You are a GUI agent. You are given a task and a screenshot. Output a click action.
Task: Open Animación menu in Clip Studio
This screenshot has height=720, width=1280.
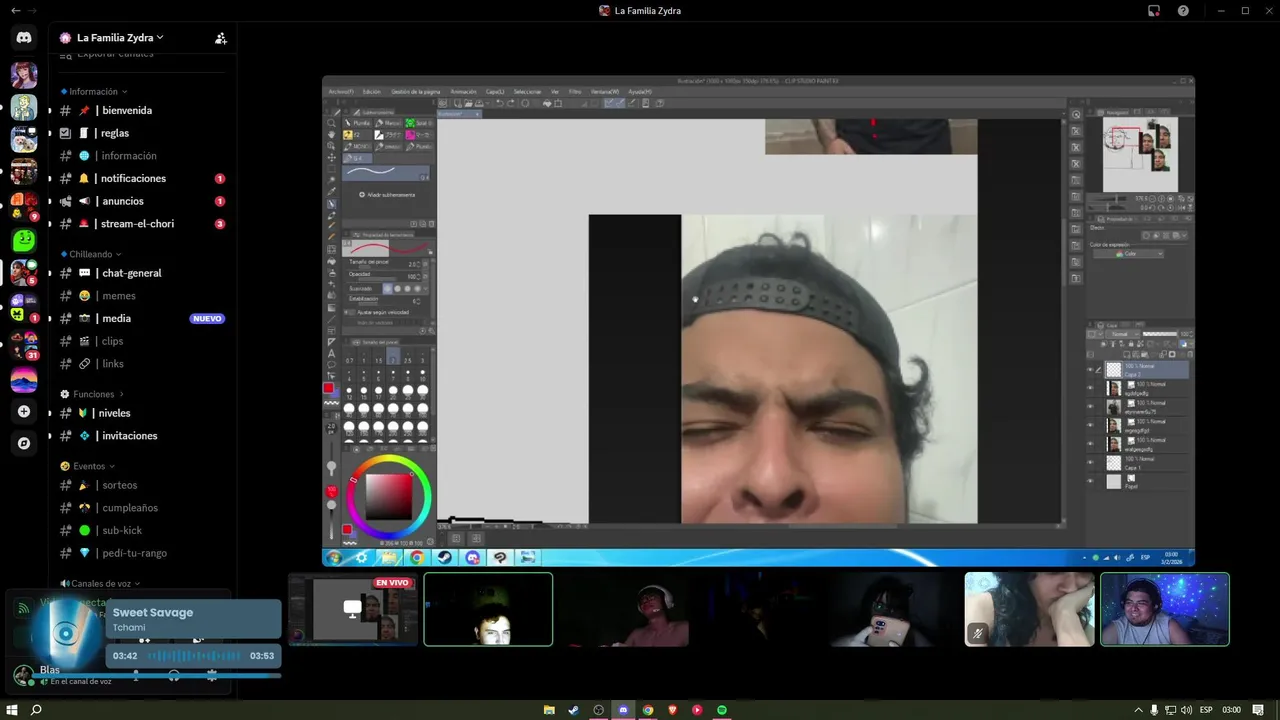(x=463, y=91)
